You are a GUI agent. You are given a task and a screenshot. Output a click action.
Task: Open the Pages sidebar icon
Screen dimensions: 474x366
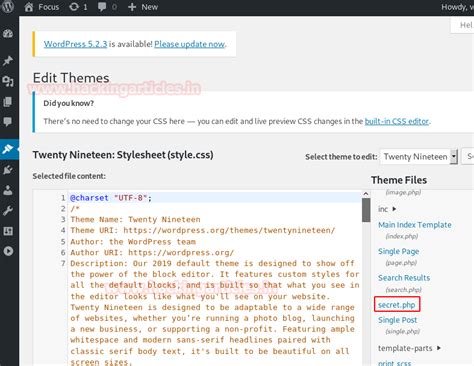(x=8, y=102)
